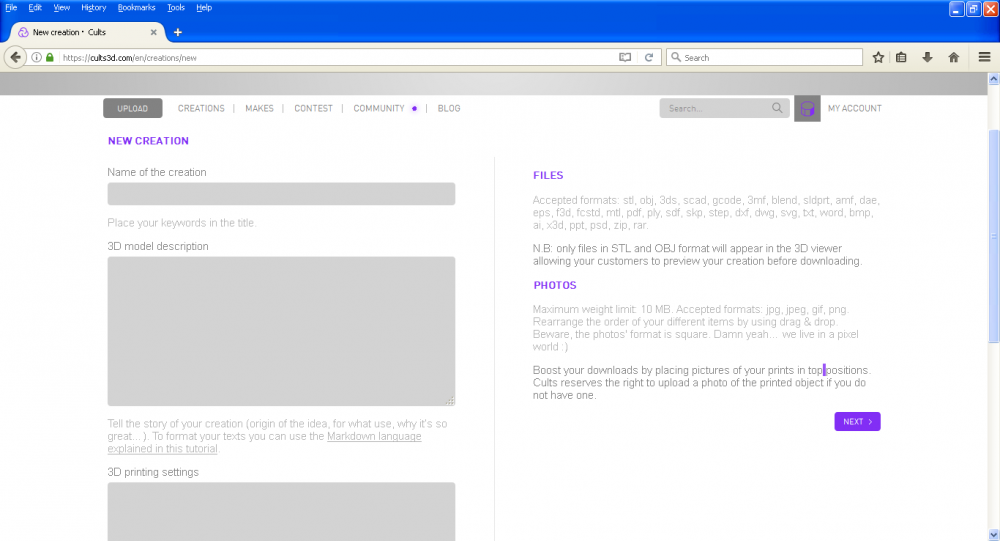1000x541 pixels.
Task: Click the page scrollbar down arrow
Action: point(994,535)
